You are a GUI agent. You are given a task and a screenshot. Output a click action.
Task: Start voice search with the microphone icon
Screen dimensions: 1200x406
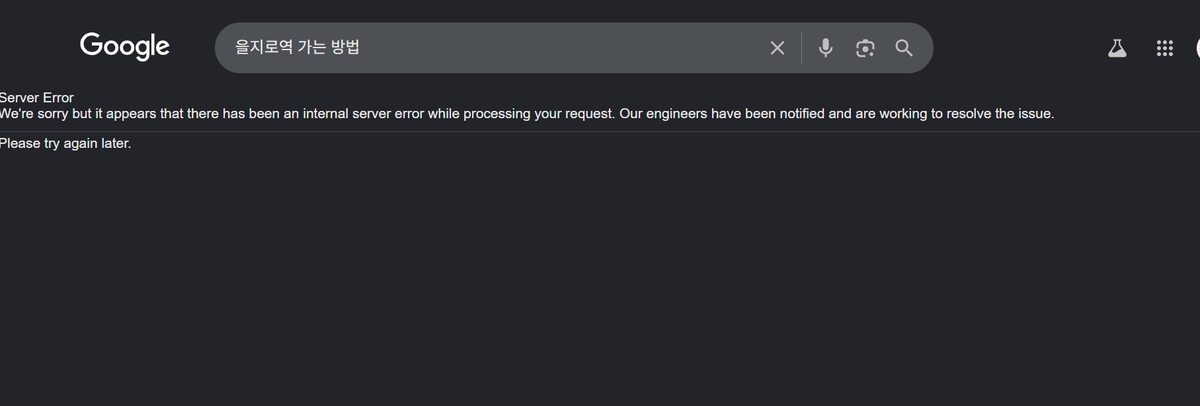tap(825, 48)
